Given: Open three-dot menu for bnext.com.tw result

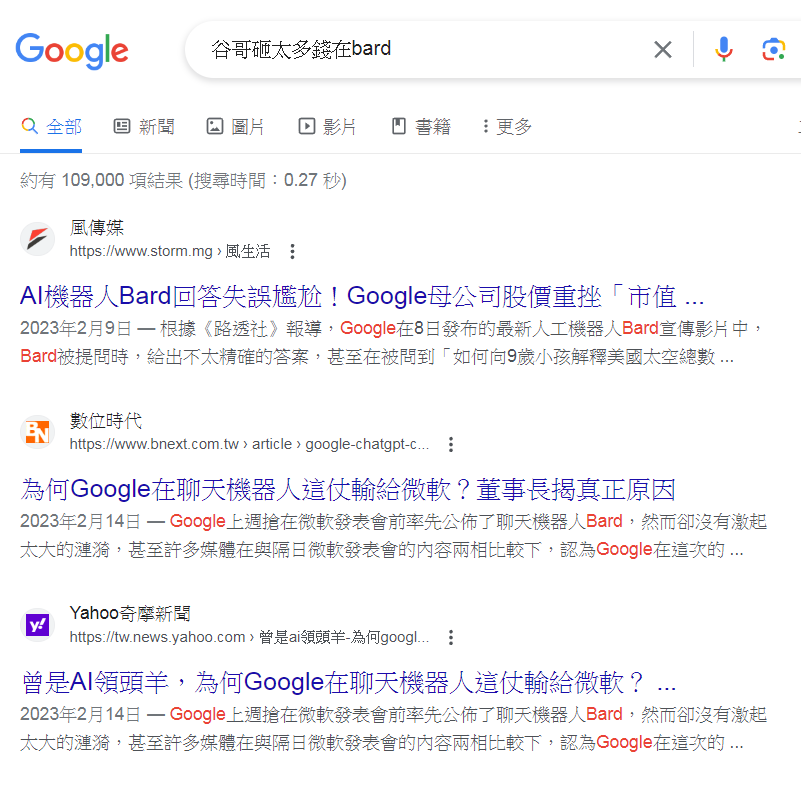Looking at the screenshot, I should point(451,444).
